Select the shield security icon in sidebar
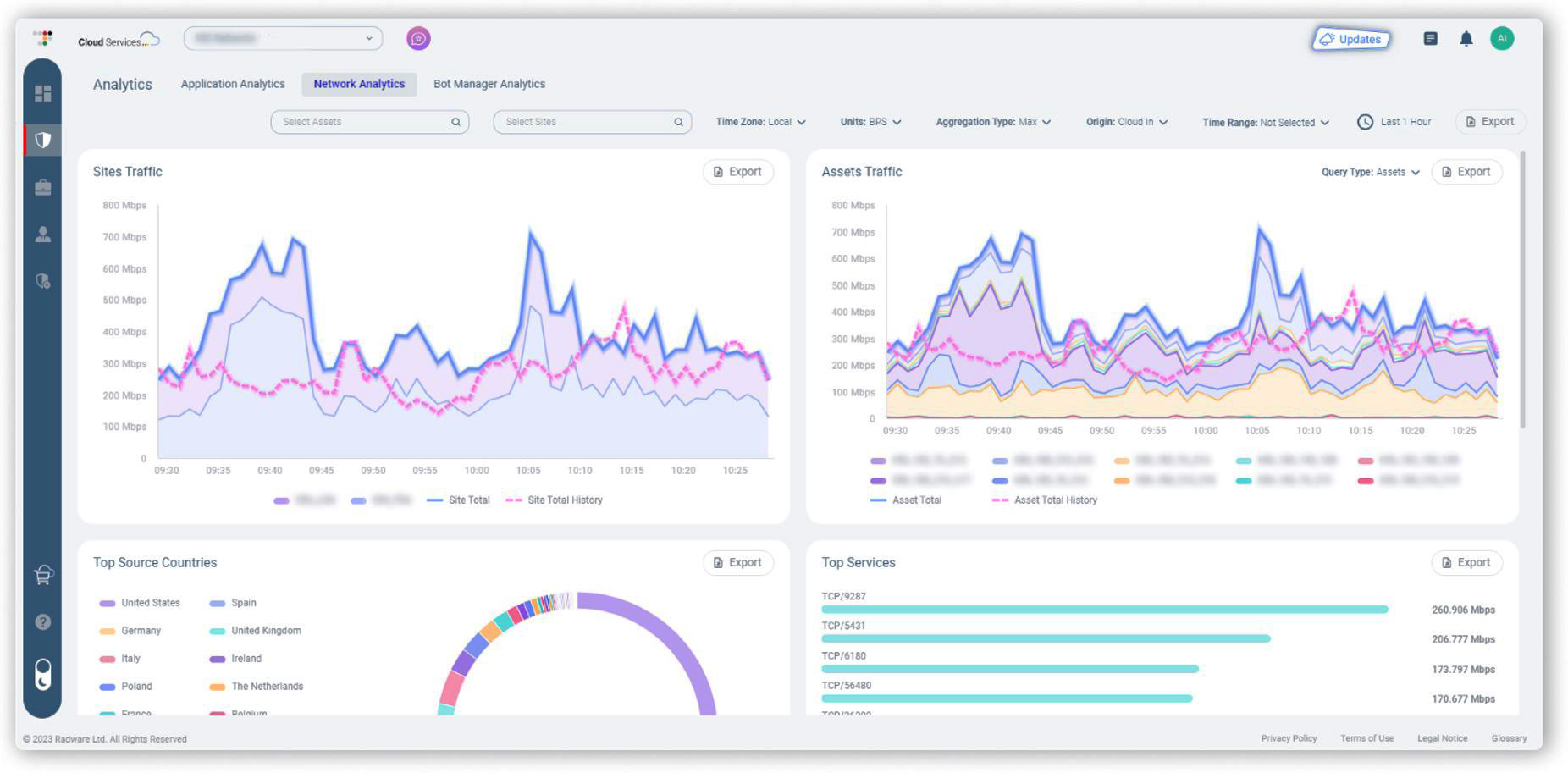This screenshot has width=1568, height=773. (x=42, y=140)
